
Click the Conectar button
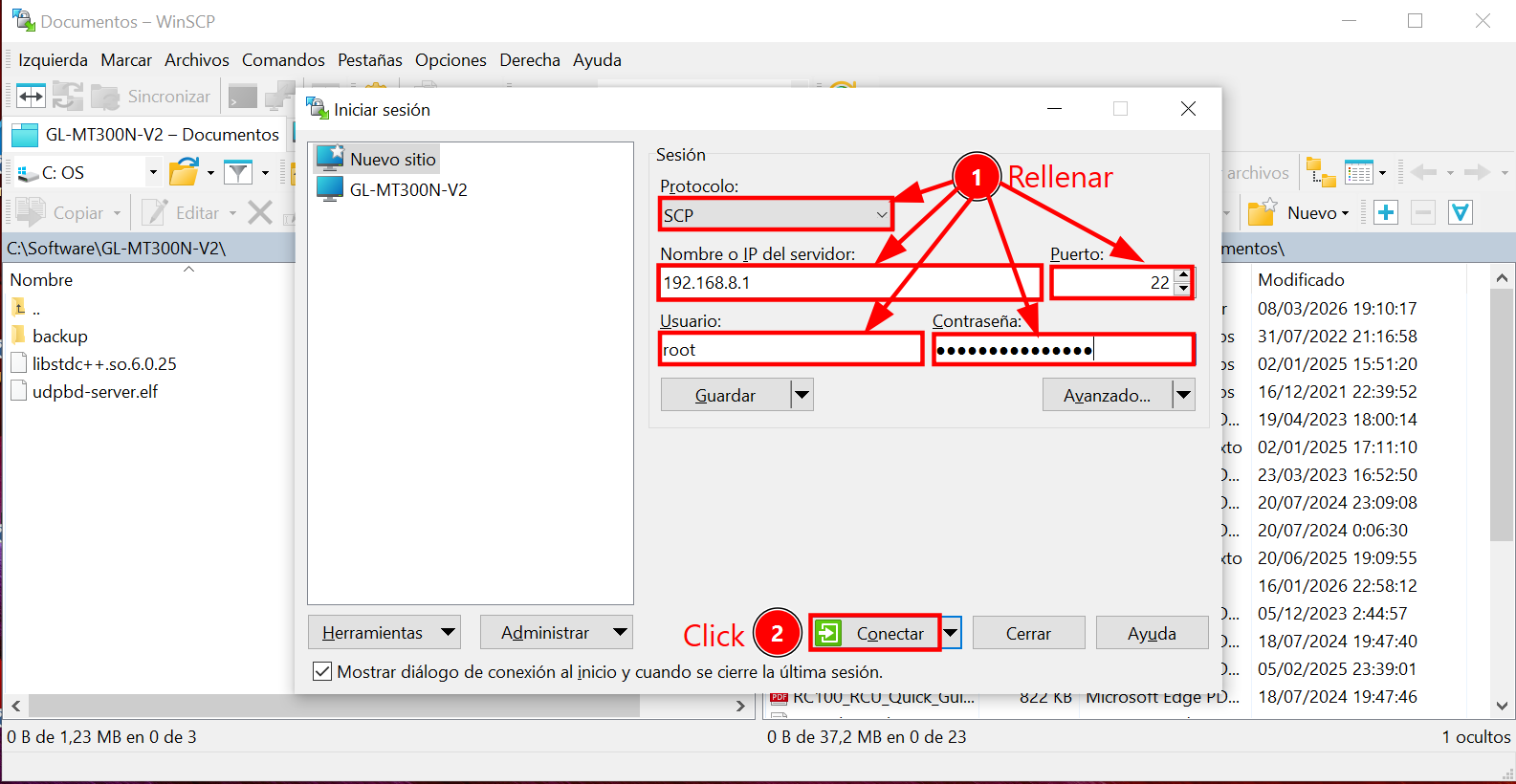point(874,633)
